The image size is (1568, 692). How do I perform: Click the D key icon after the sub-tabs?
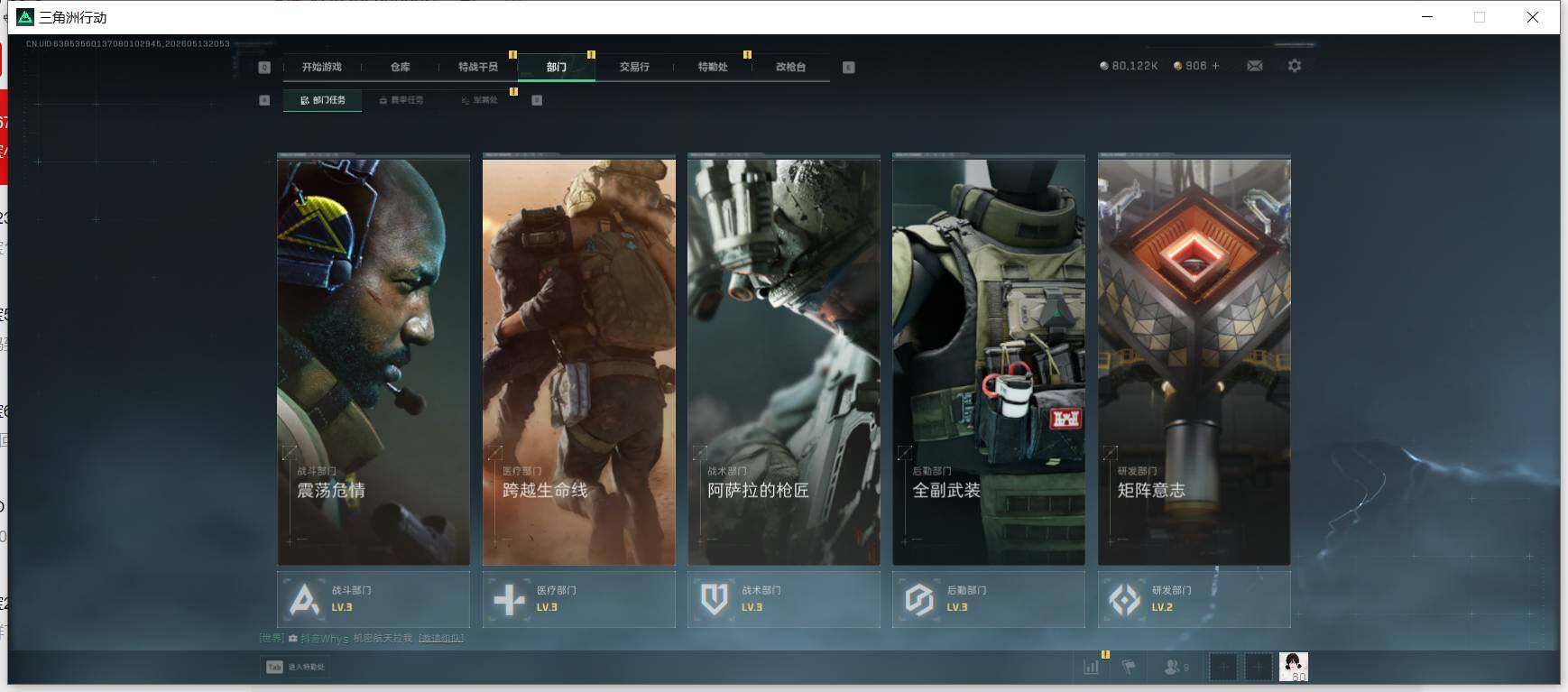click(x=537, y=100)
